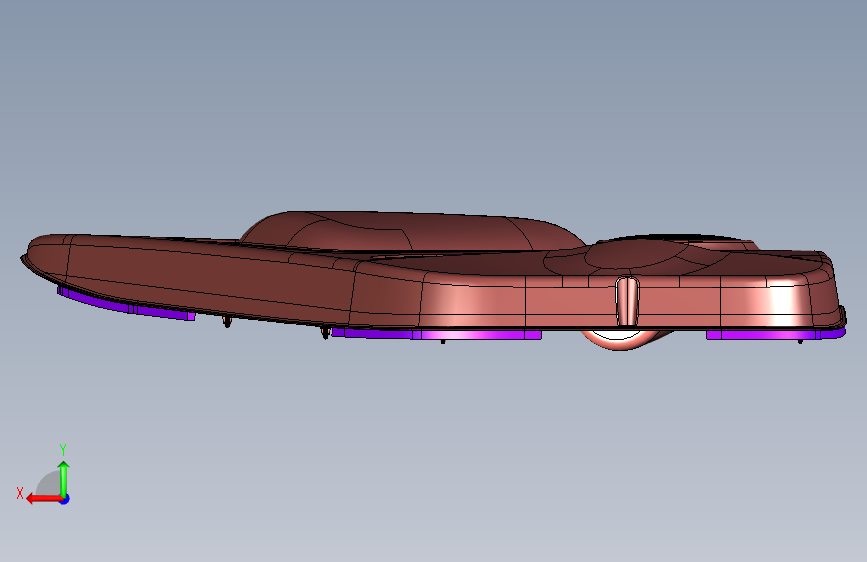The height and width of the screenshot is (562, 867).
Task: Select the purple pad at the model's right end
Action: 775,334
